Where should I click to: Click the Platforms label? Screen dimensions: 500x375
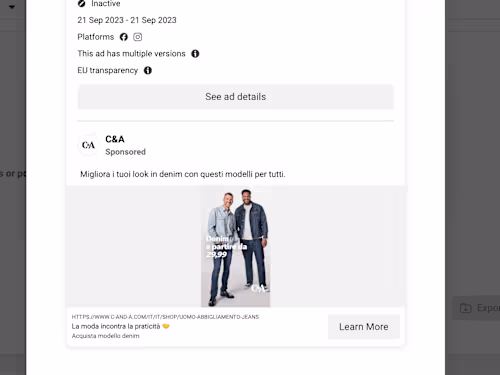click(96, 37)
